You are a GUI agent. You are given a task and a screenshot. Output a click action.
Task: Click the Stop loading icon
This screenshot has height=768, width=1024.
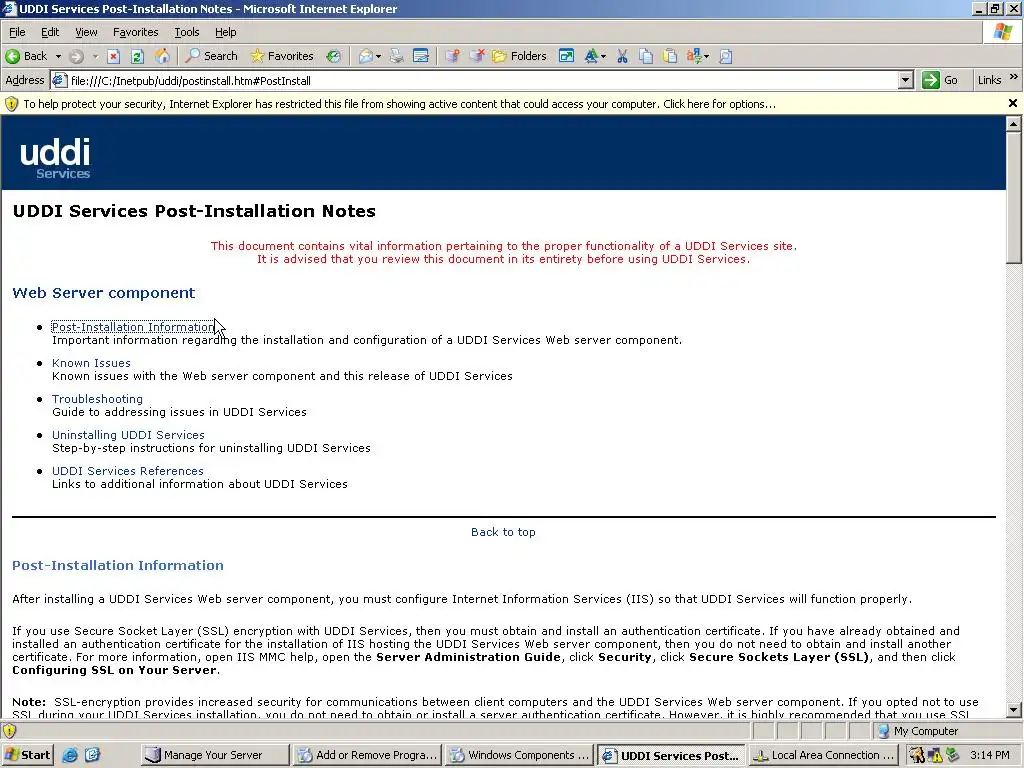pos(114,56)
